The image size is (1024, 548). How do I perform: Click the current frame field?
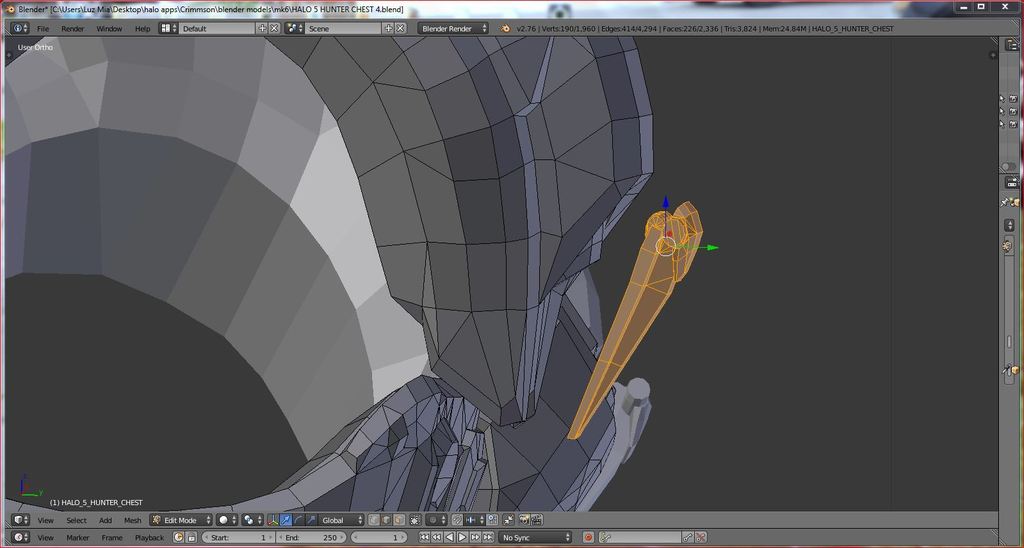coord(379,537)
